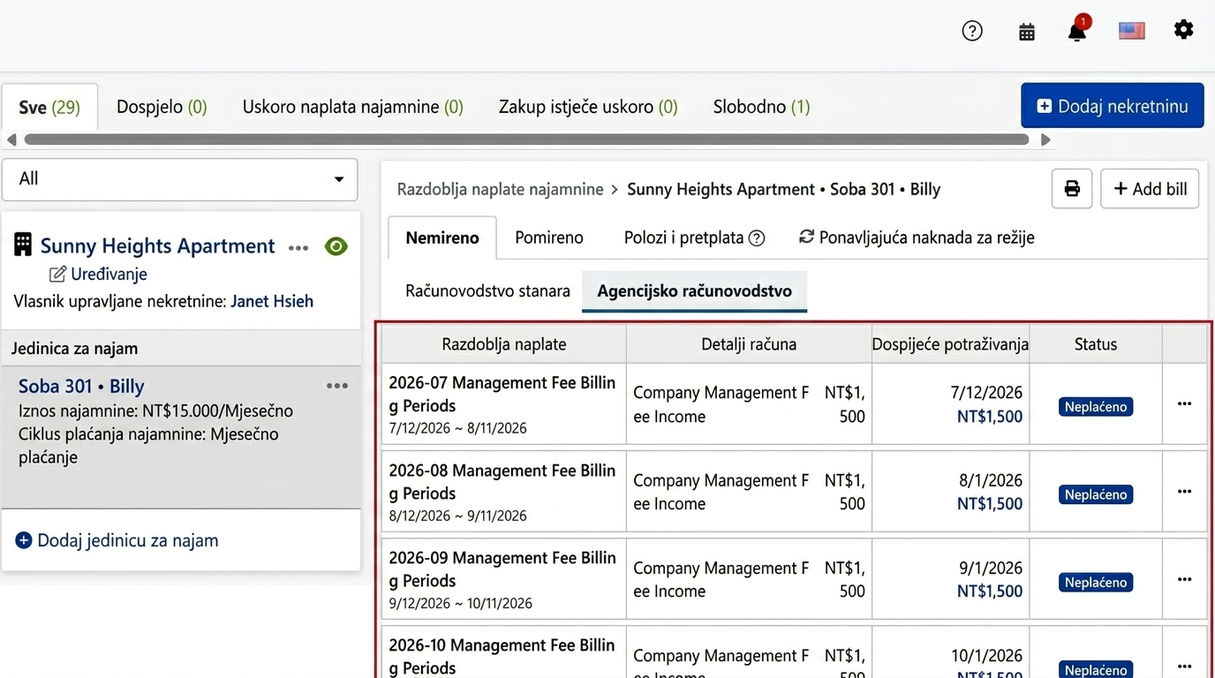The height and width of the screenshot is (678, 1215).
Task: Click the 2026-09 Management Fee Billing Periods cell
Action: click(504, 579)
